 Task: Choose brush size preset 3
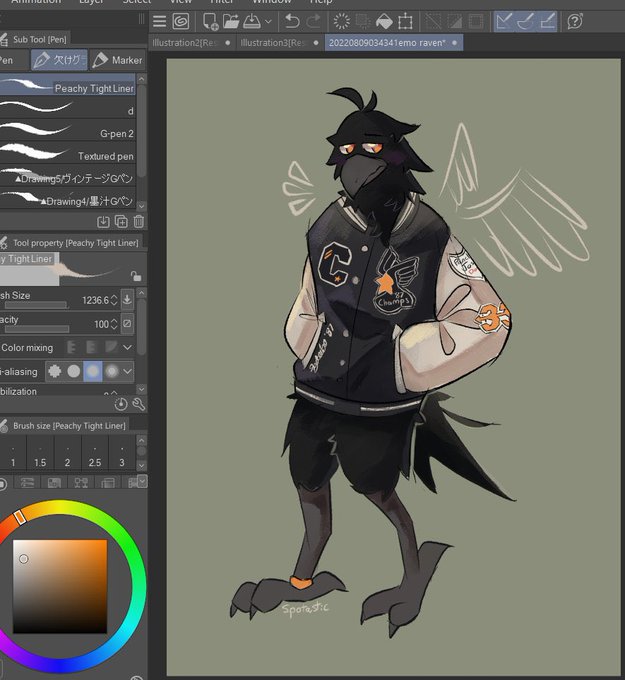[x=122, y=453]
